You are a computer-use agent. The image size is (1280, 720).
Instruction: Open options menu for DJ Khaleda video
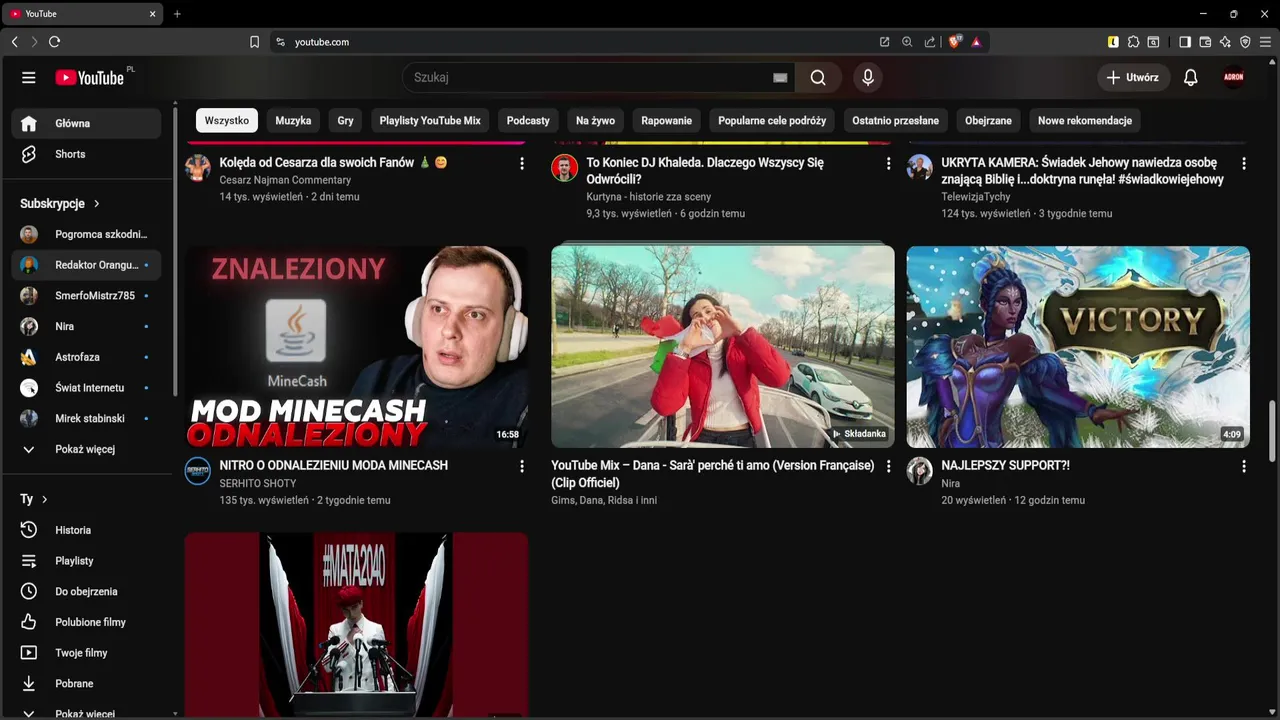[x=888, y=163]
